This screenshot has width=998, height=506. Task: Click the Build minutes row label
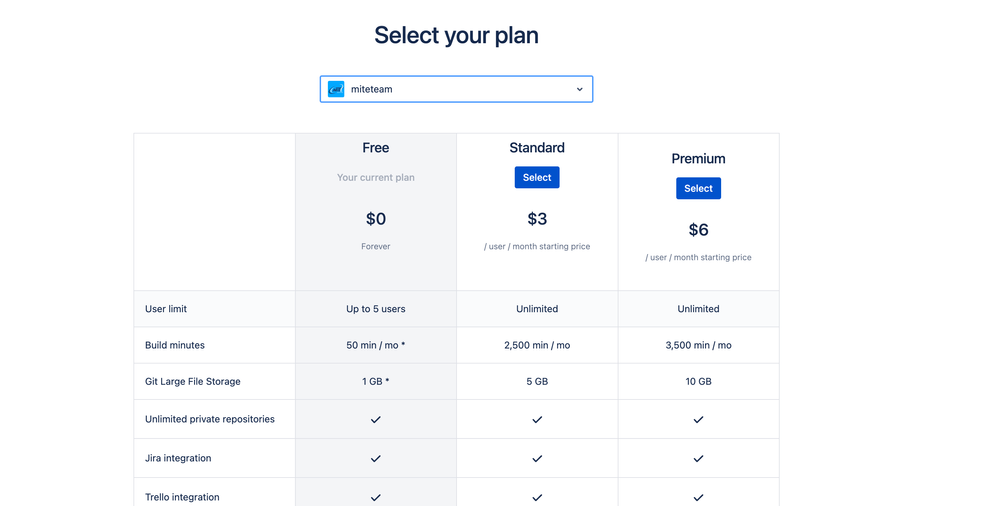(x=175, y=345)
